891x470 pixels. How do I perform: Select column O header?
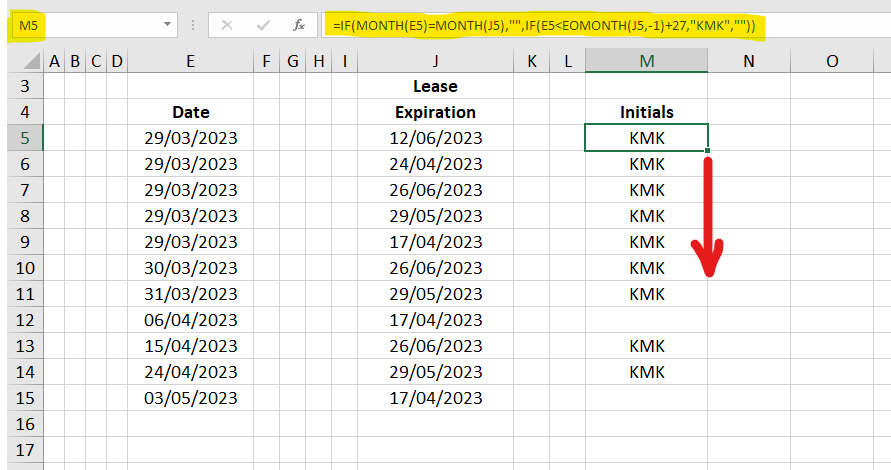[832, 61]
